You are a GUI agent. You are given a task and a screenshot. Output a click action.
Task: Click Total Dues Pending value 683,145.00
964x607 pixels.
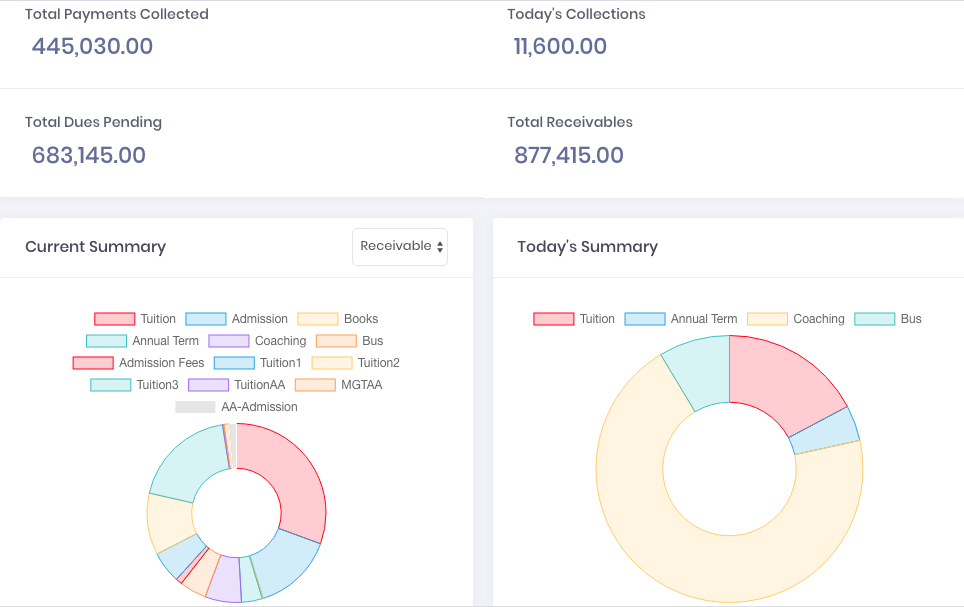89,155
